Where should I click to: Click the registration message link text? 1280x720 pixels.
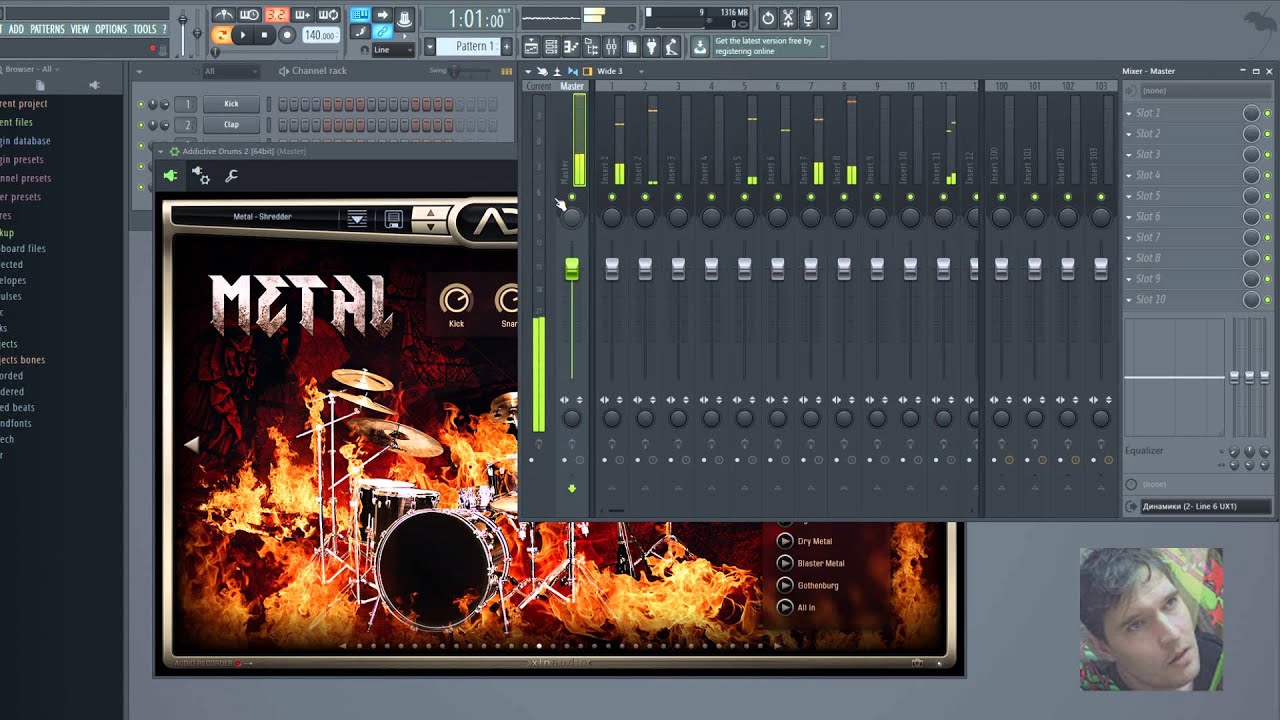tap(763, 46)
